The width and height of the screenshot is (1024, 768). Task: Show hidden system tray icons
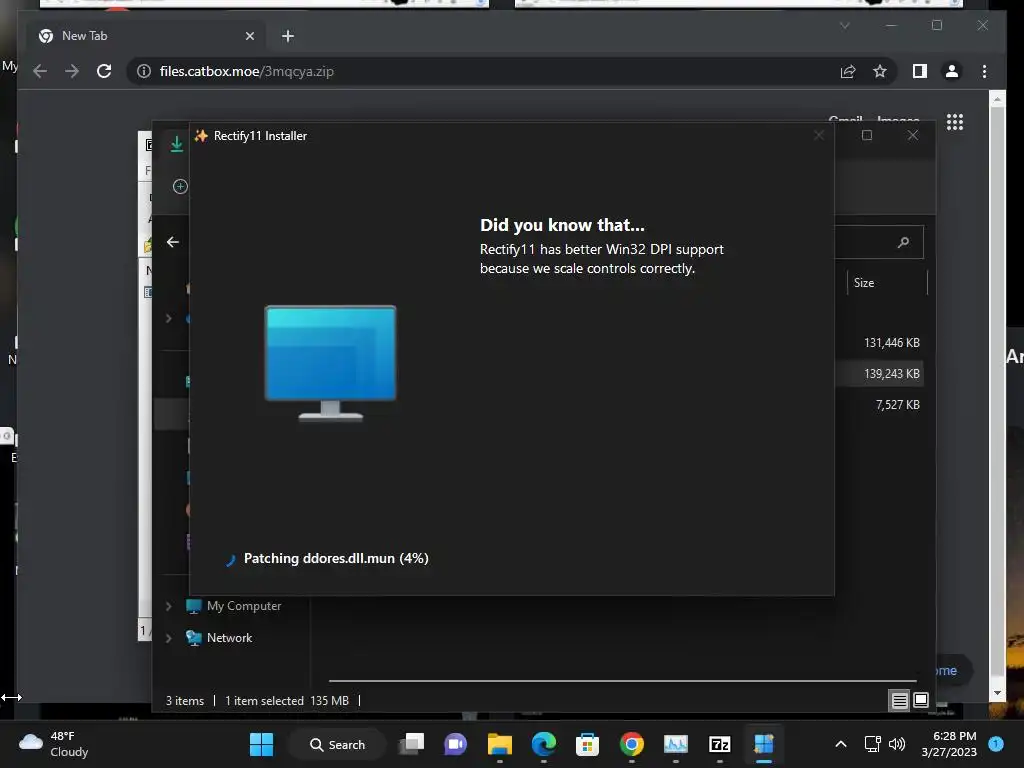[841, 744]
